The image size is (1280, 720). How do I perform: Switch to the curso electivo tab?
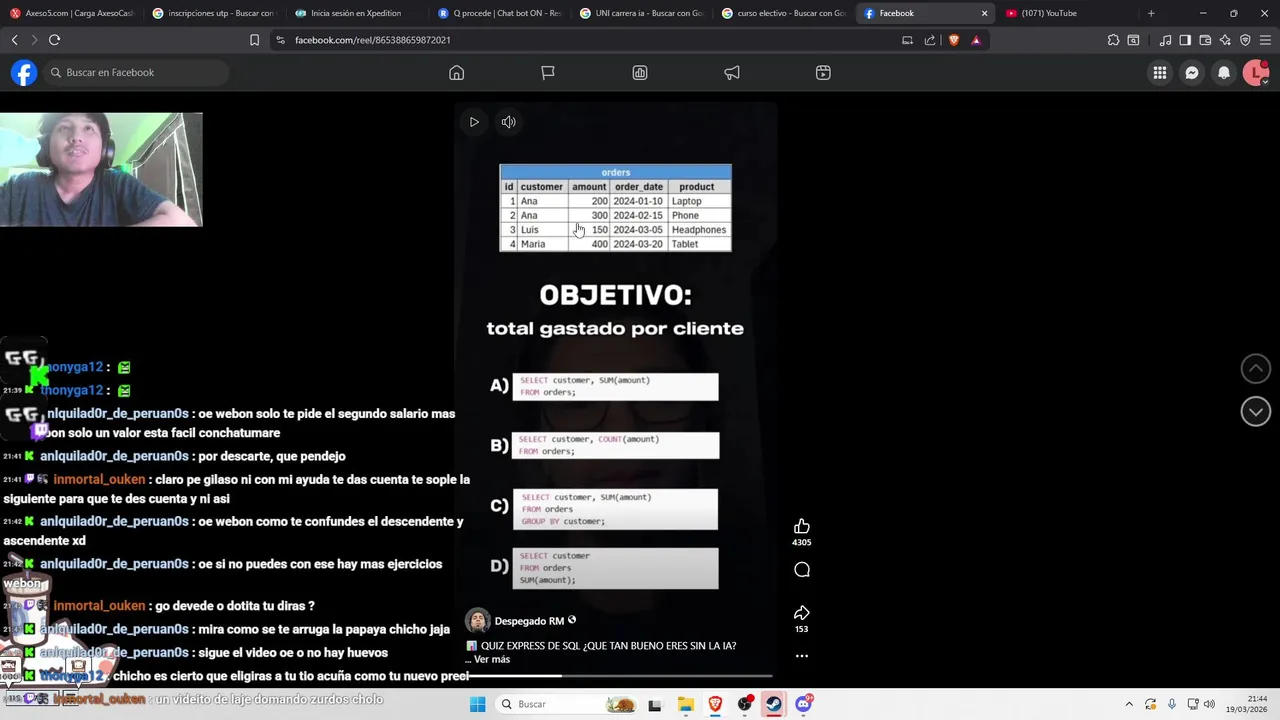tap(784, 13)
